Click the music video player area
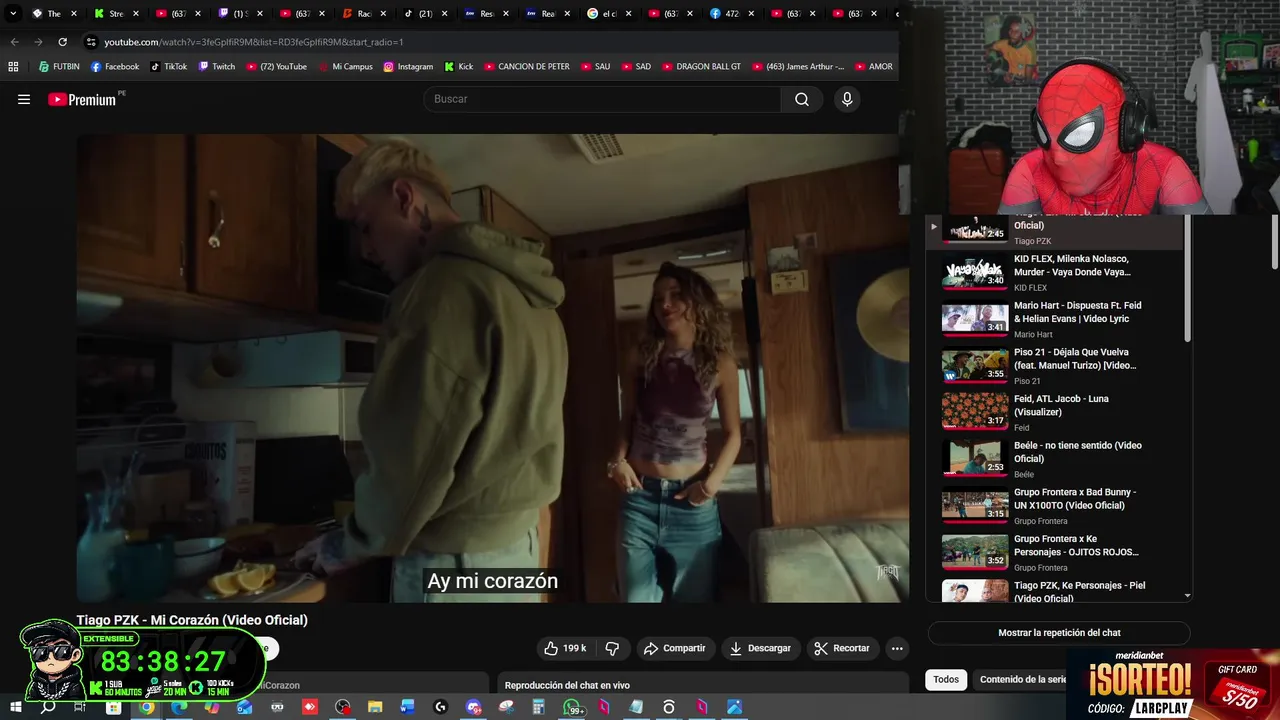The width and height of the screenshot is (1280, 720). (x=492, y=368)
